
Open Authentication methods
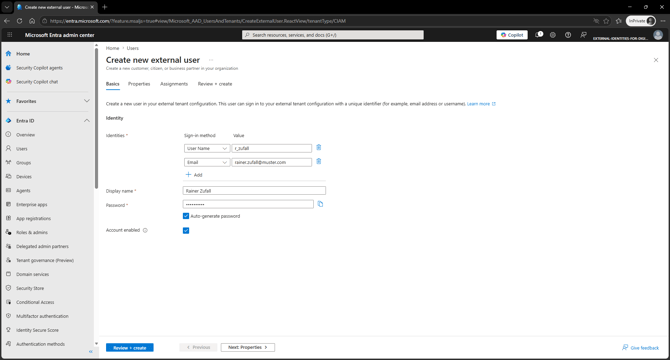[x=41, y=344]
